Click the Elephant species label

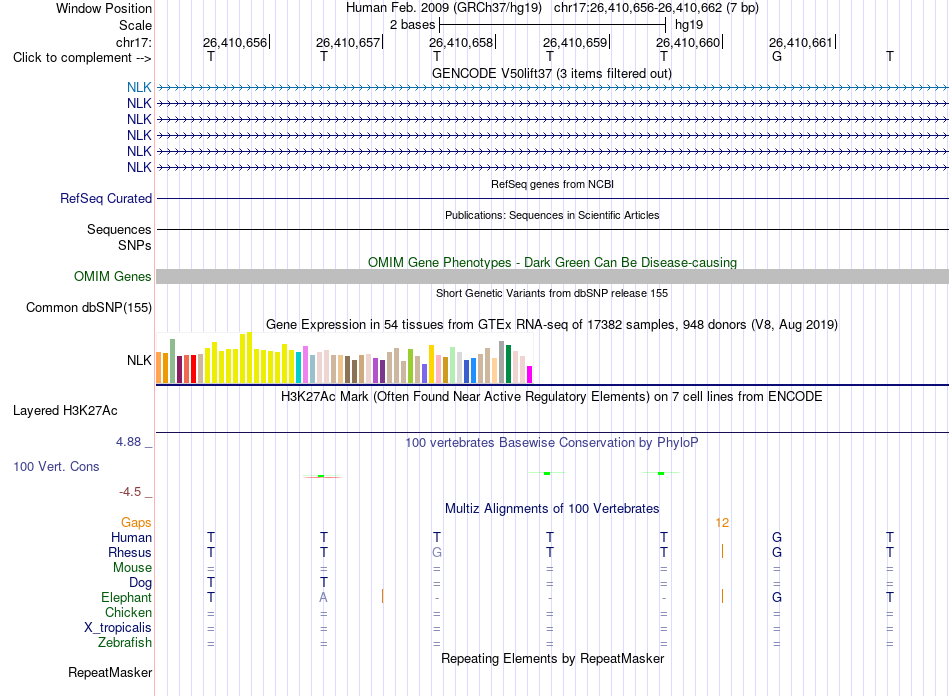(126, 597)
